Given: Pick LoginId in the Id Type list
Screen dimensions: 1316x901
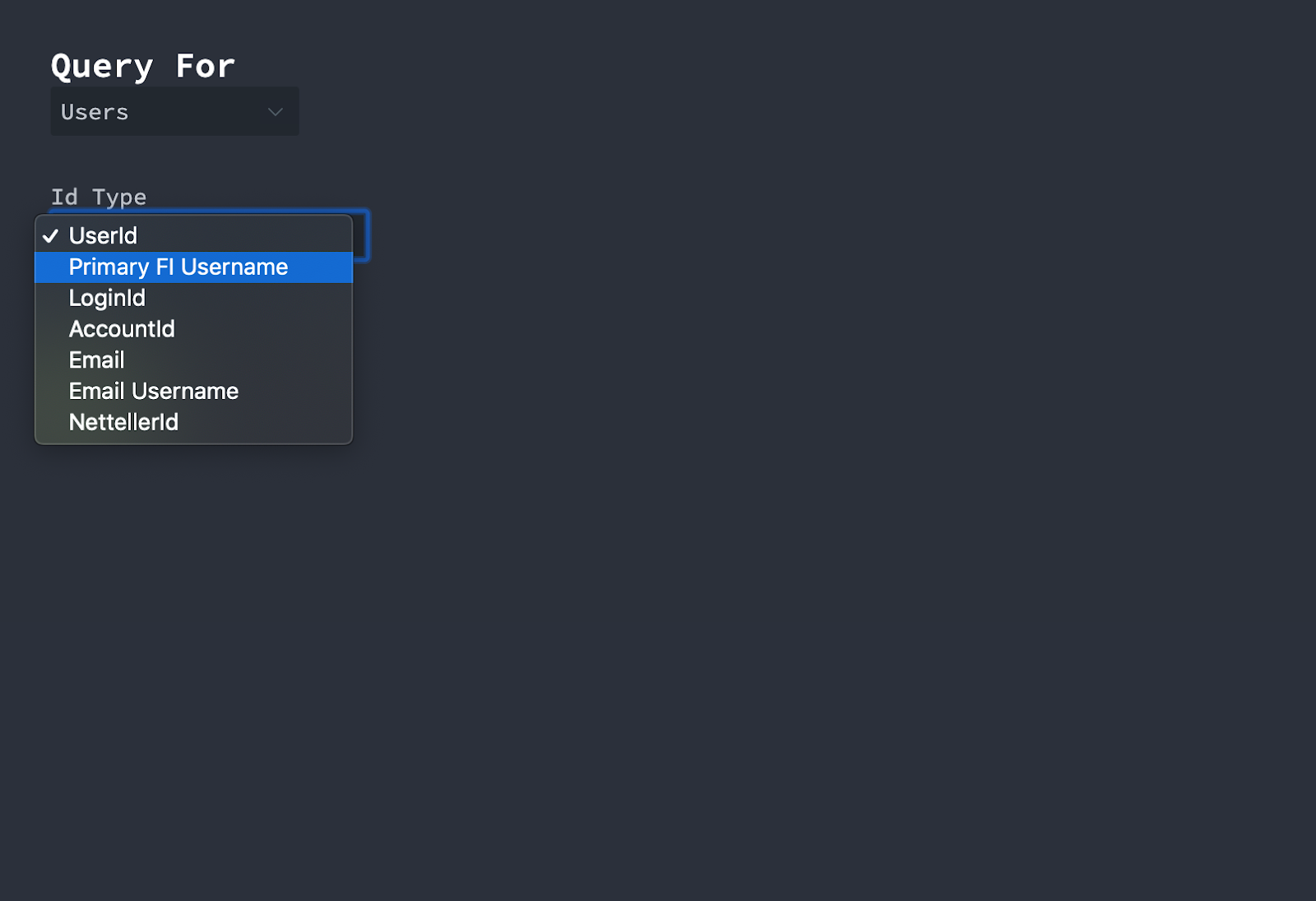Looking at the screenshot, I should coord(107,298).
